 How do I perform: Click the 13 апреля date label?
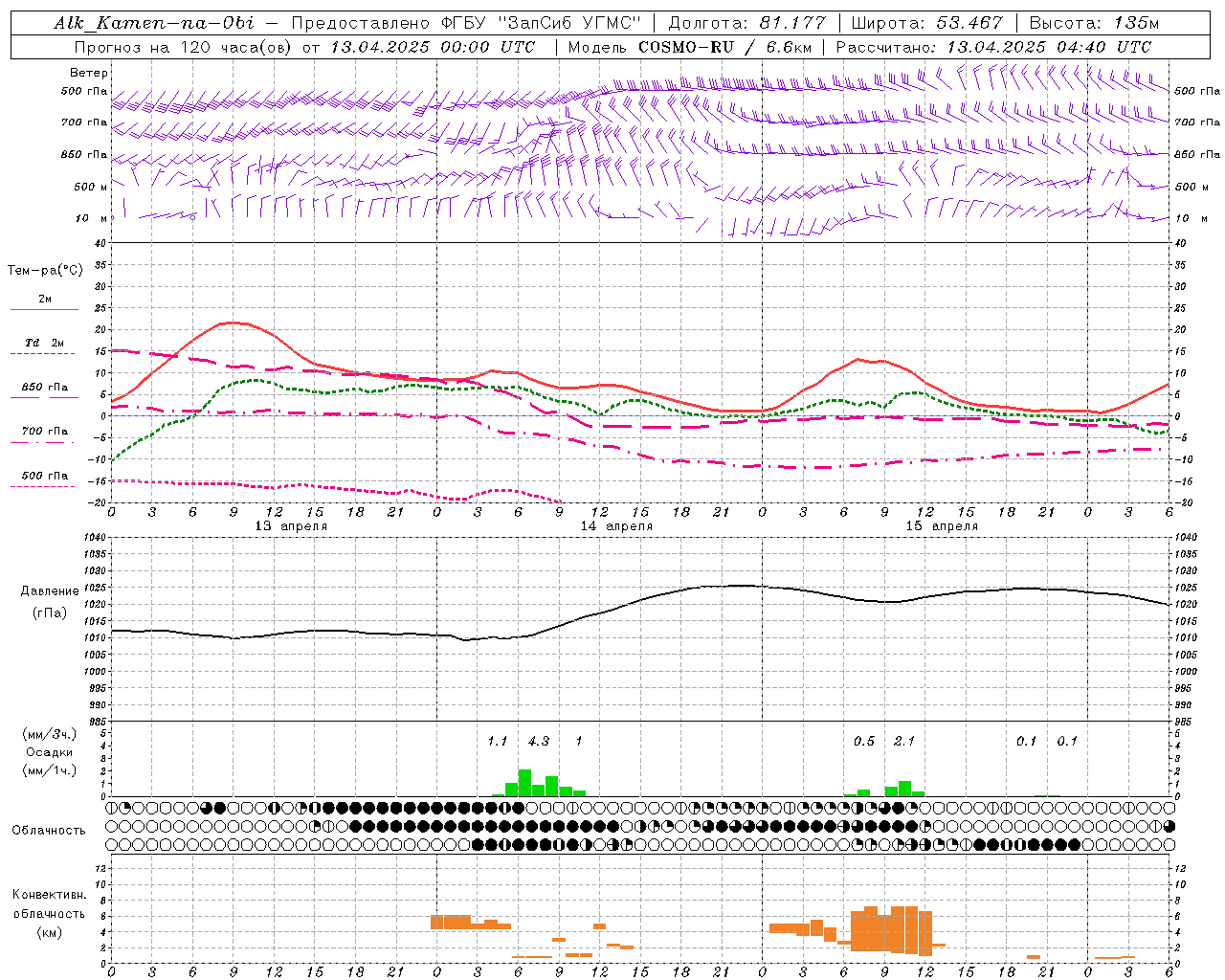[x=291, y=526]
